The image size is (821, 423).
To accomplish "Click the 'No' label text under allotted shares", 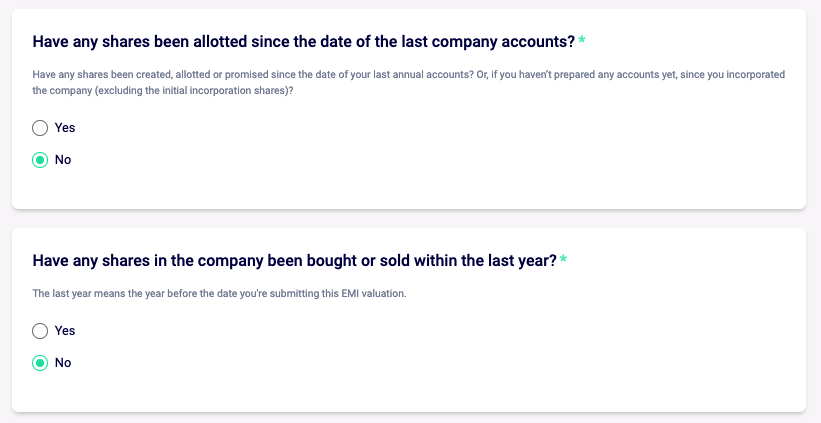I will 63,160.
